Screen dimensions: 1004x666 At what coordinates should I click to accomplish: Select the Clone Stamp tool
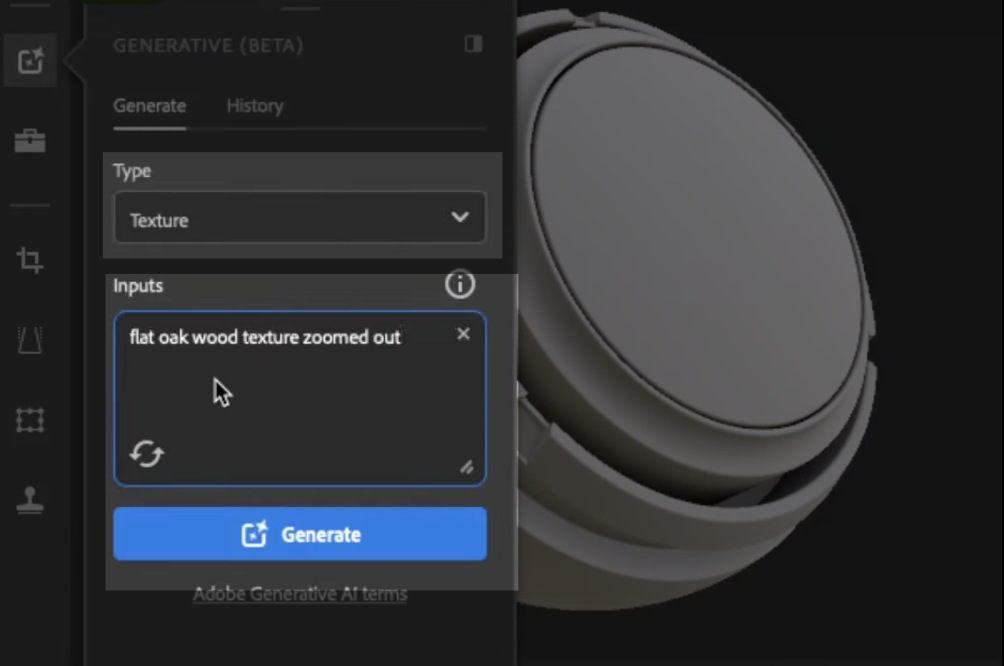[30, 500]
